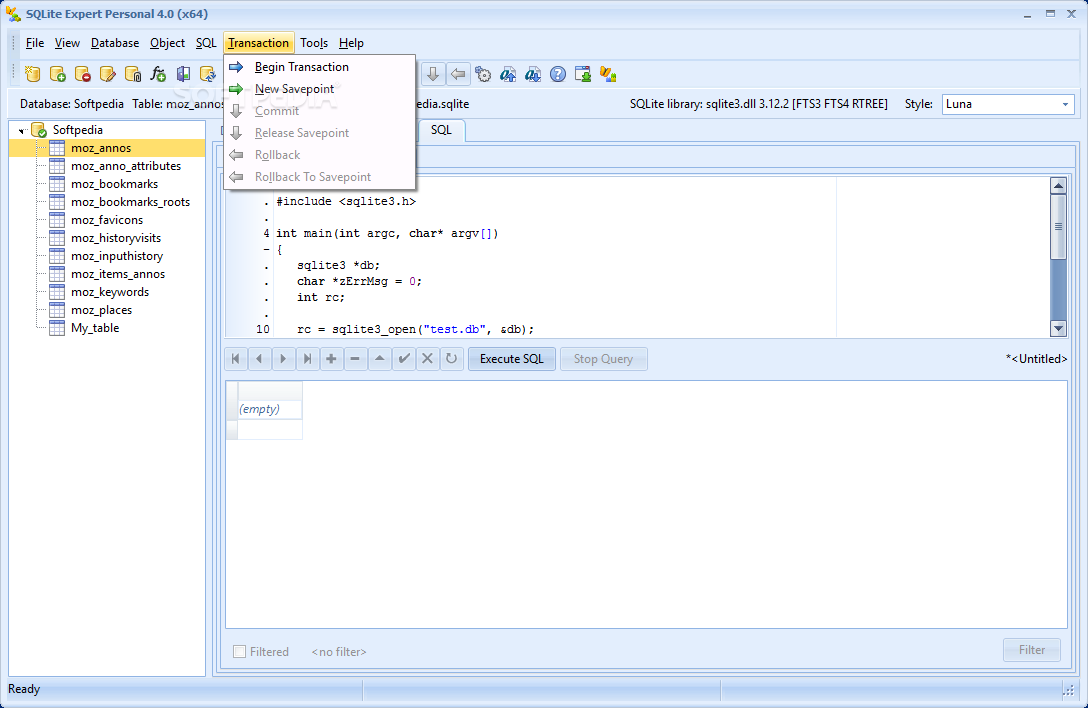Screen dimensions: 1088x708
Task: Click the door-shaped exit icon in toolbar
Action: coord(182,74)
